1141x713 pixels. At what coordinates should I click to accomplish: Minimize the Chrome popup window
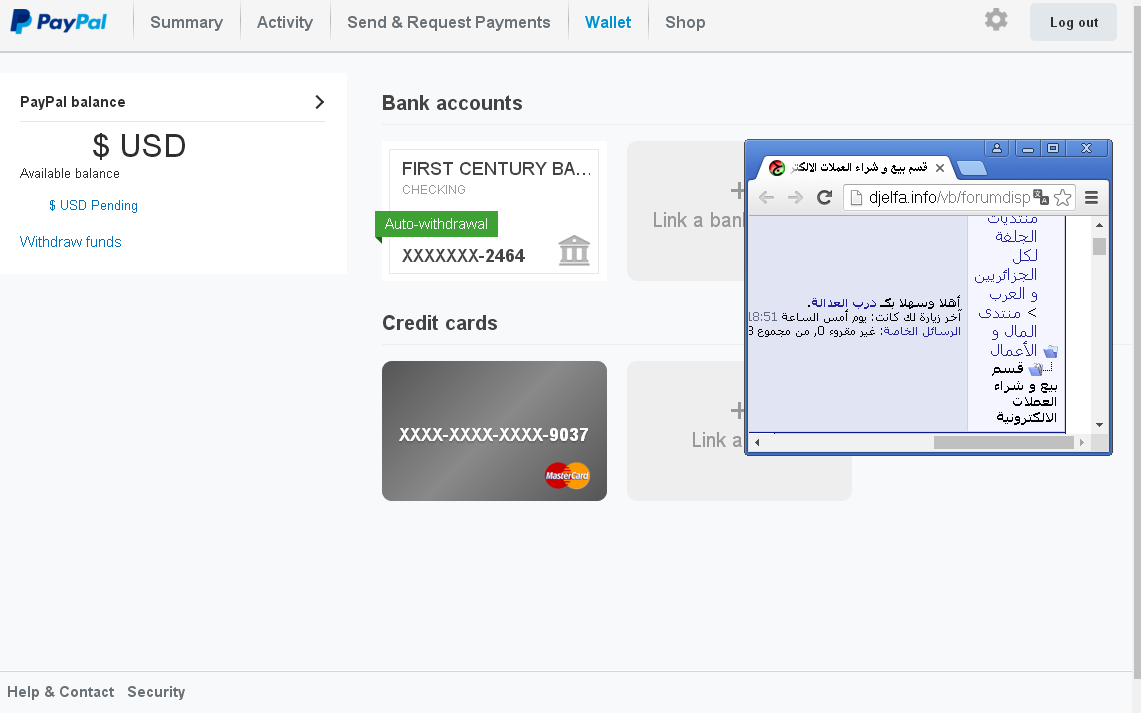tap(1027, 148)
